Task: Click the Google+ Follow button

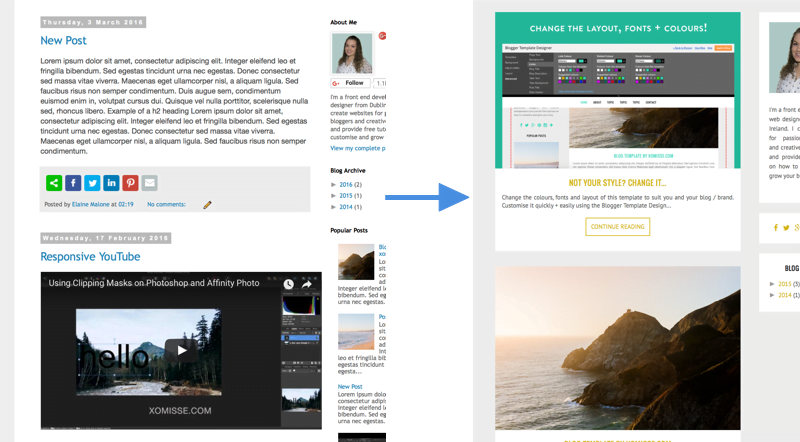Action: (350, 83)
